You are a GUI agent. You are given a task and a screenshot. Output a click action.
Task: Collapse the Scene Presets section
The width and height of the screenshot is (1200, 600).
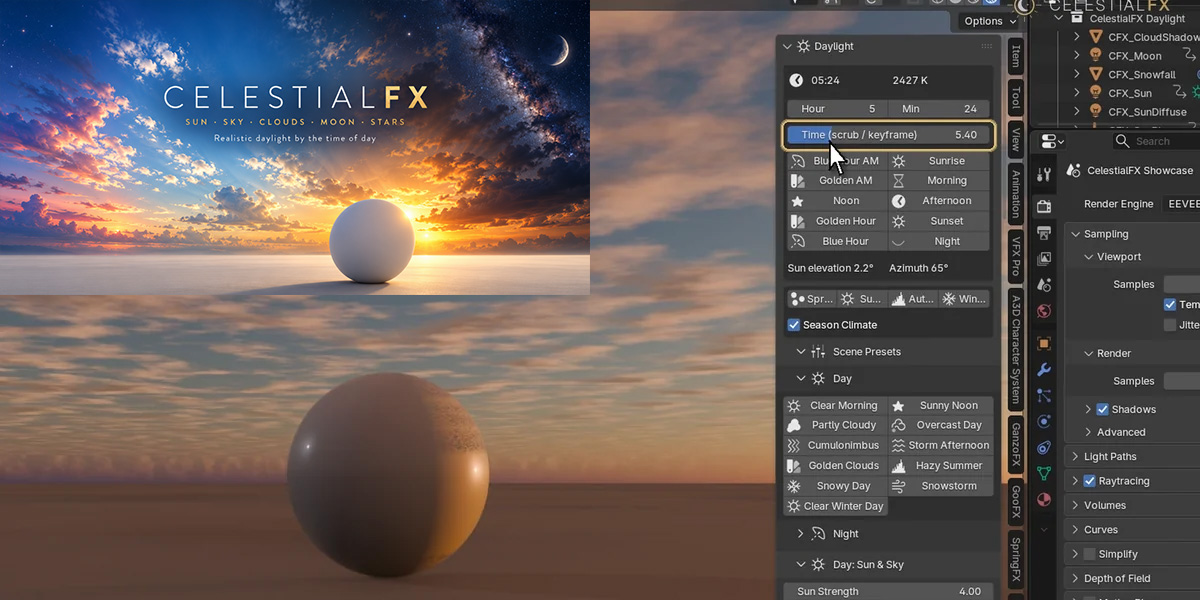point(801,352)
